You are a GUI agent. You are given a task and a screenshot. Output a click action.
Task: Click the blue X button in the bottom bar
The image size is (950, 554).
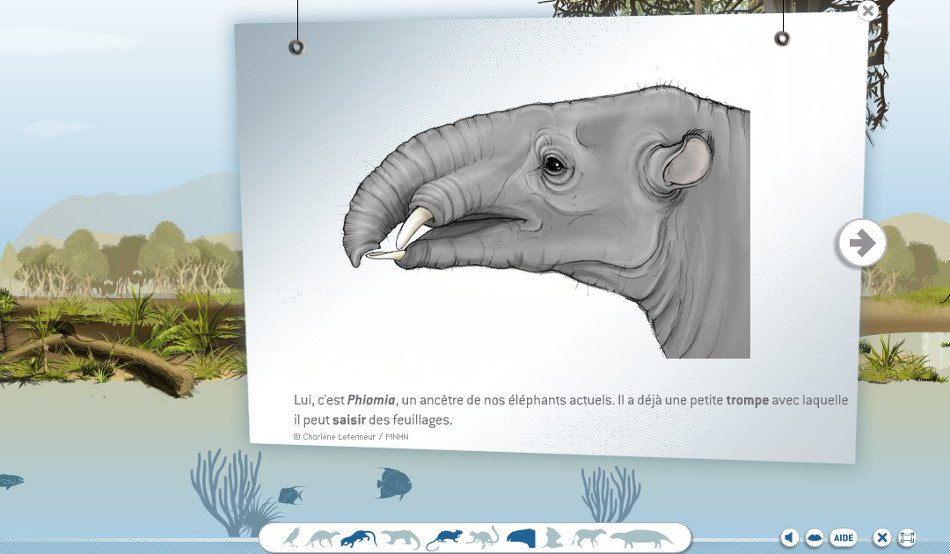click(882, 538)
